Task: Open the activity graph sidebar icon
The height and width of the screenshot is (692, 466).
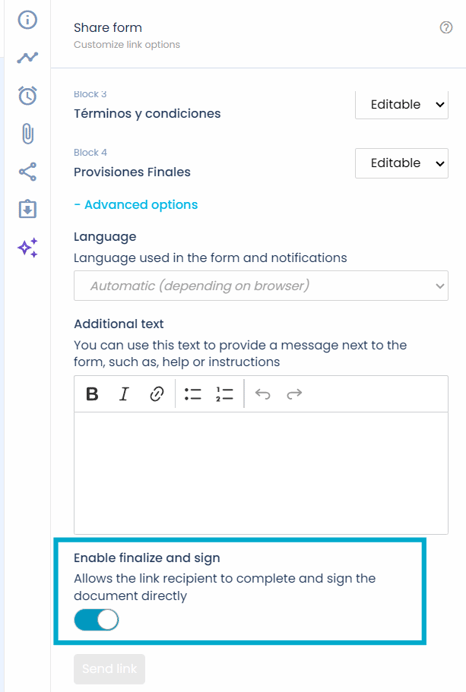Action: pyautogui.click(x=27, y=57)
